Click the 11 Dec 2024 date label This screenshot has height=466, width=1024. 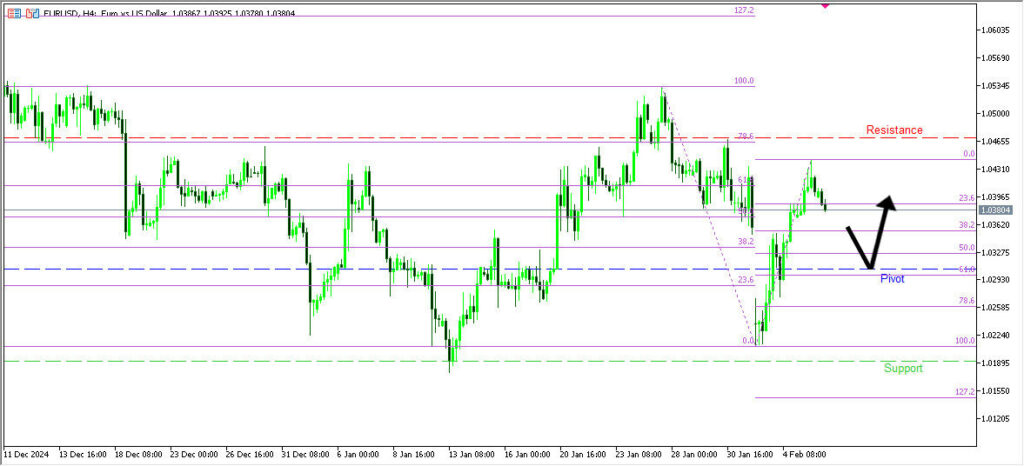point(28,454)
